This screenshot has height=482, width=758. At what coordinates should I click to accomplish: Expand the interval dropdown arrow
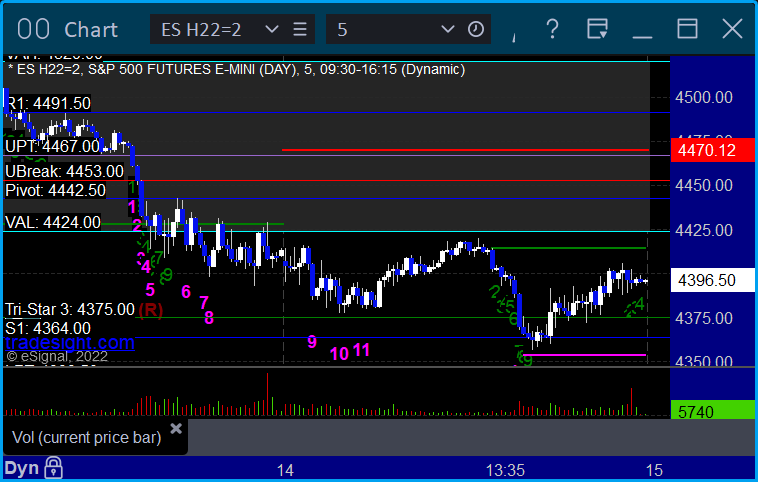coord(448,29)
